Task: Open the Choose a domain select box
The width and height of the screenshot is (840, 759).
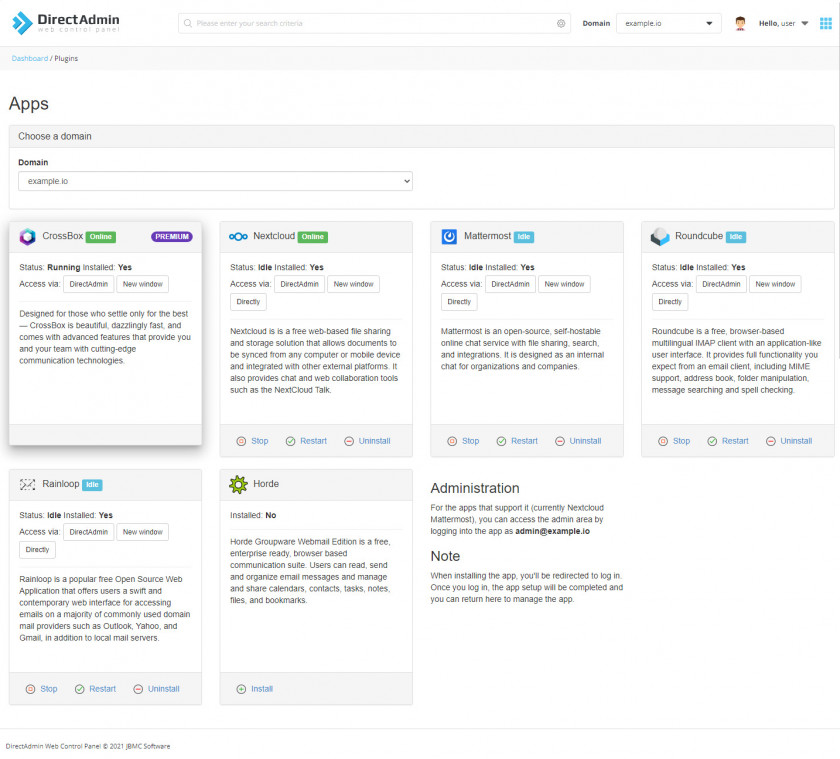Action: (215, 181)
